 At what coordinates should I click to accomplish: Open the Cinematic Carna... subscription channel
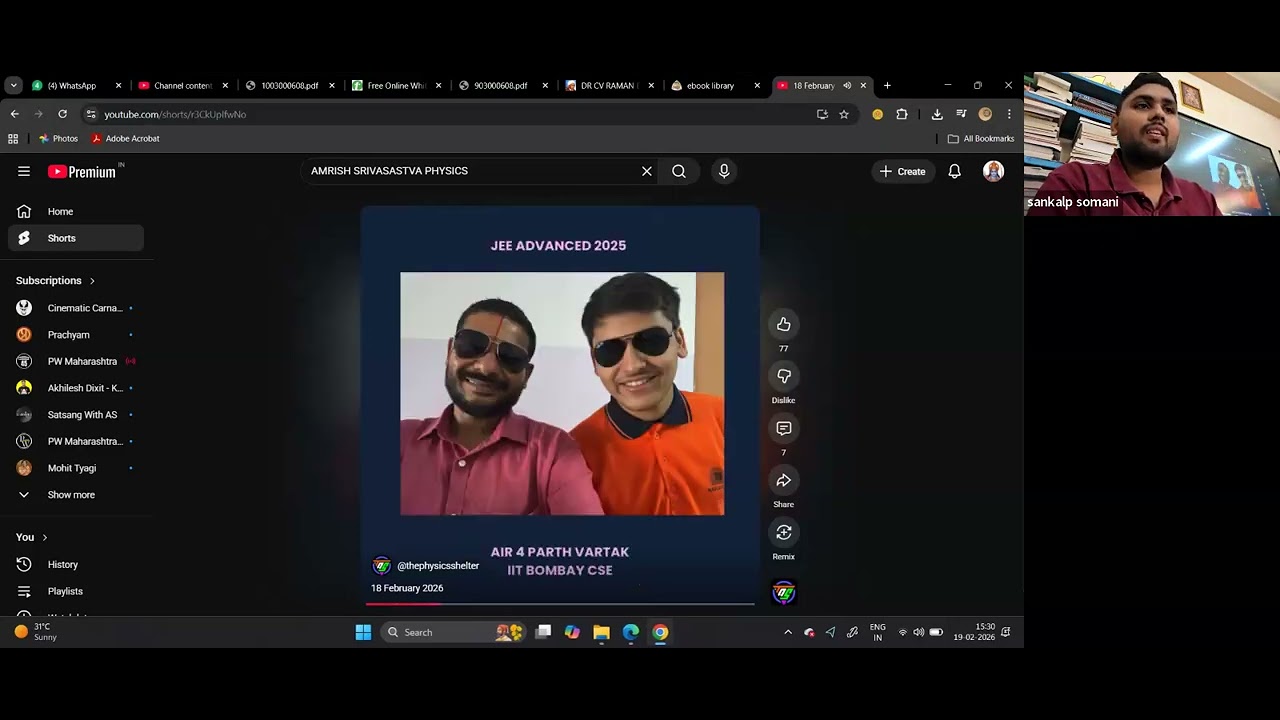coord(76,308)
